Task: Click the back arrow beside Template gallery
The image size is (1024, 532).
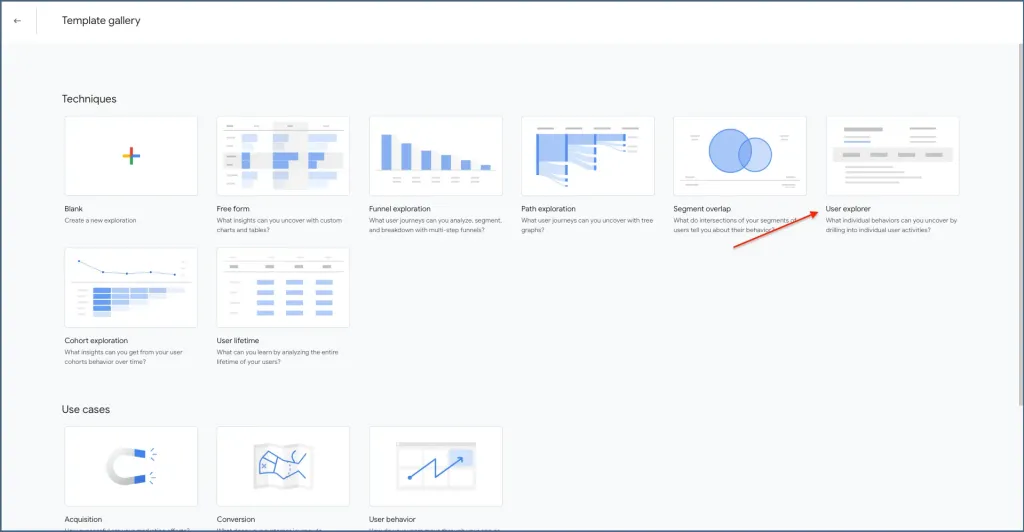Action: [18, 21]
